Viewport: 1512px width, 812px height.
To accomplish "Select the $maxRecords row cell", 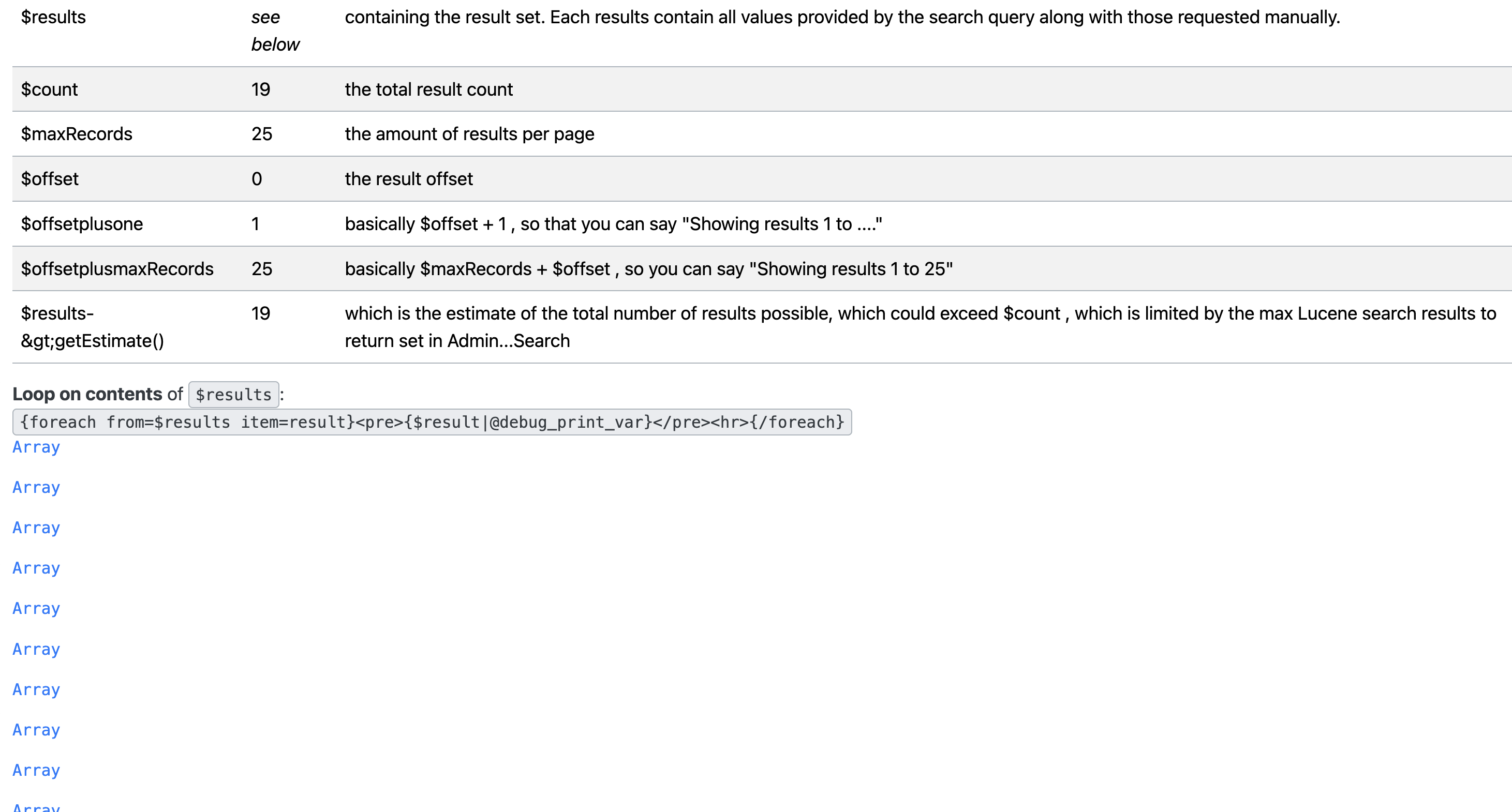I will click(x=77, y=134).
